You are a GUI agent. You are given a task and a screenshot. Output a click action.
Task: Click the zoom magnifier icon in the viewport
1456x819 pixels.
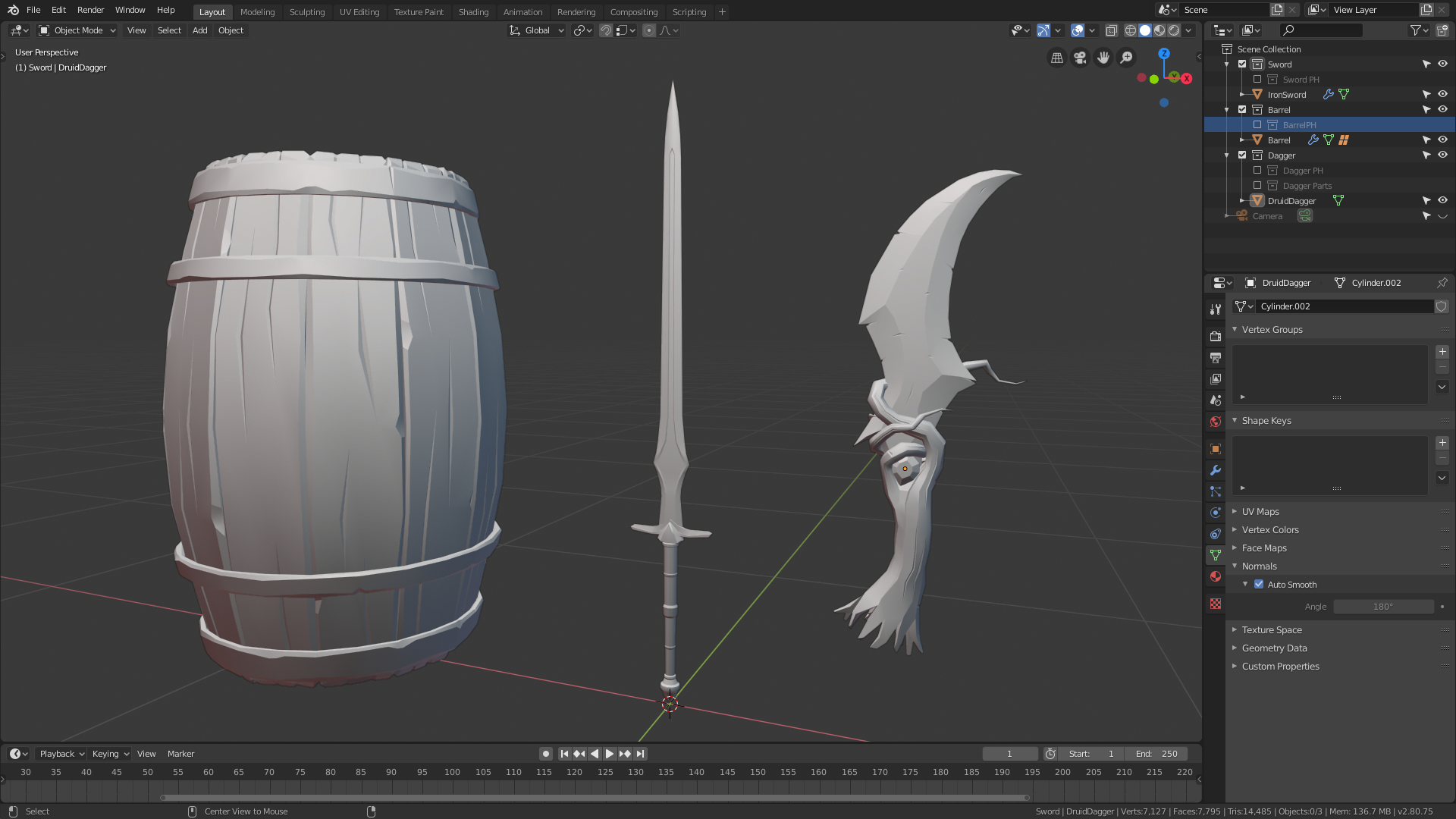[x=1127, y=58]
